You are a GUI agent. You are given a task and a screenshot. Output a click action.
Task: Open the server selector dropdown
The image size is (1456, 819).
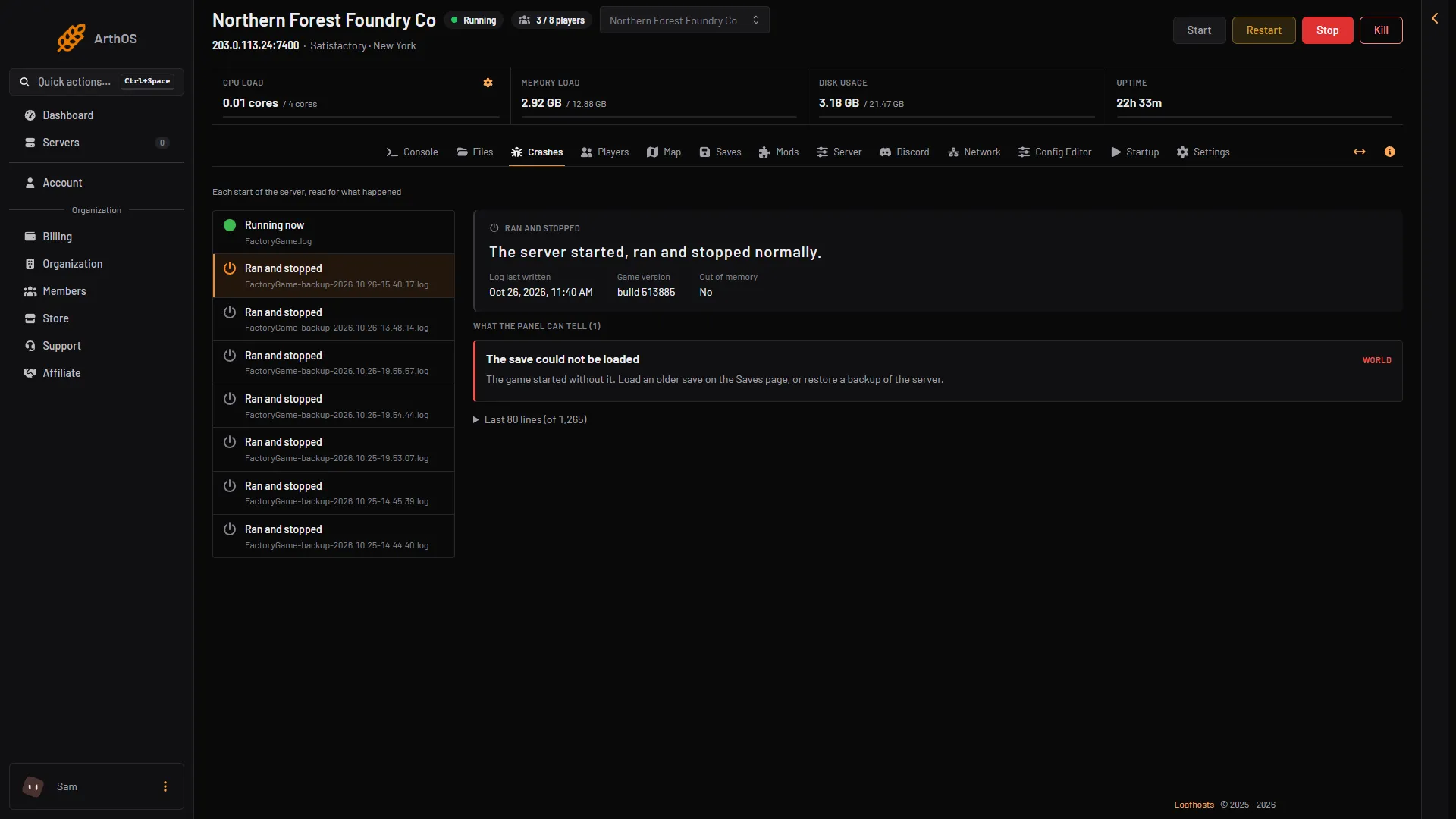684,20
